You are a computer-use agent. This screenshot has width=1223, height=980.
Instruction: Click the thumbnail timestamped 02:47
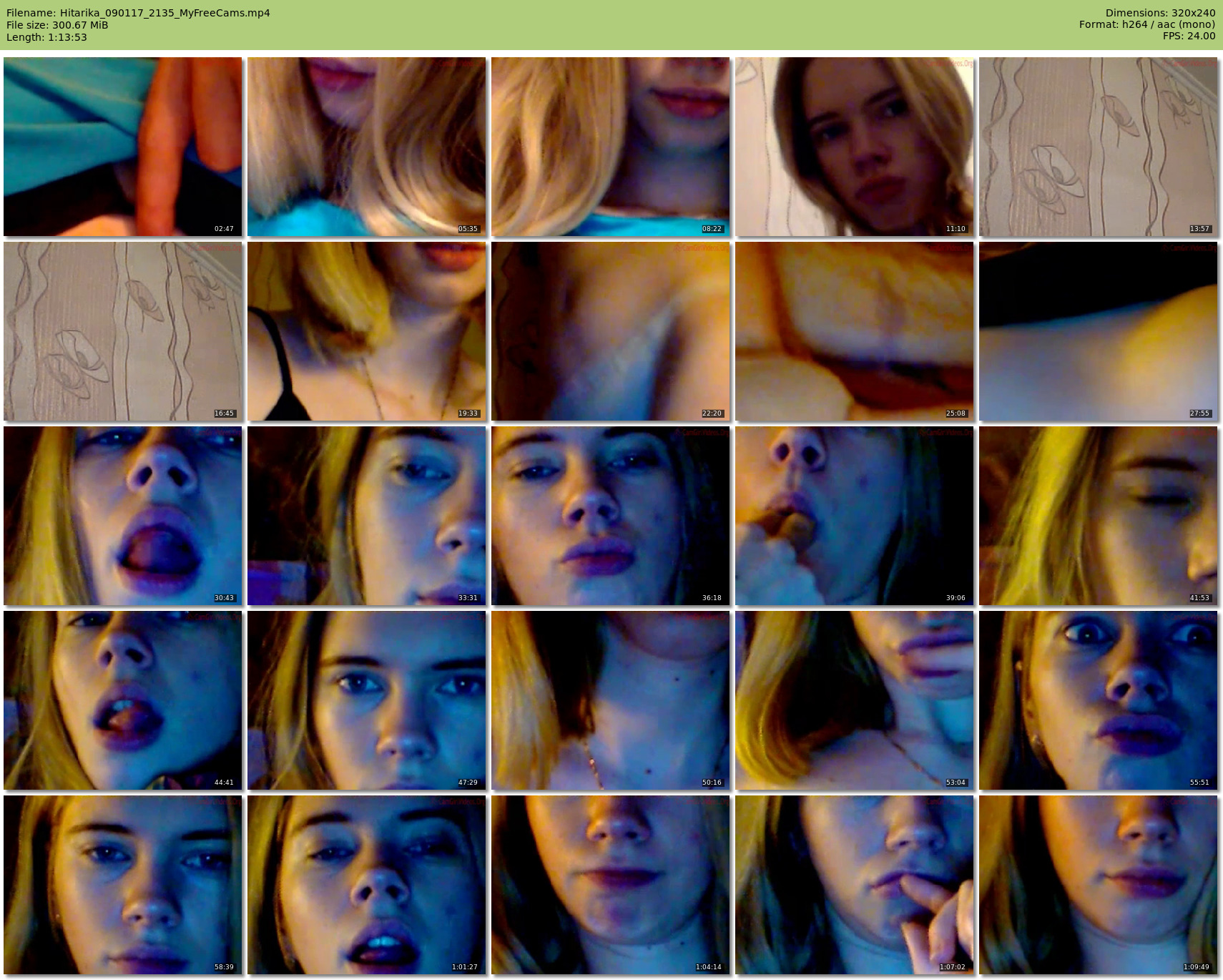coord(122,147)
